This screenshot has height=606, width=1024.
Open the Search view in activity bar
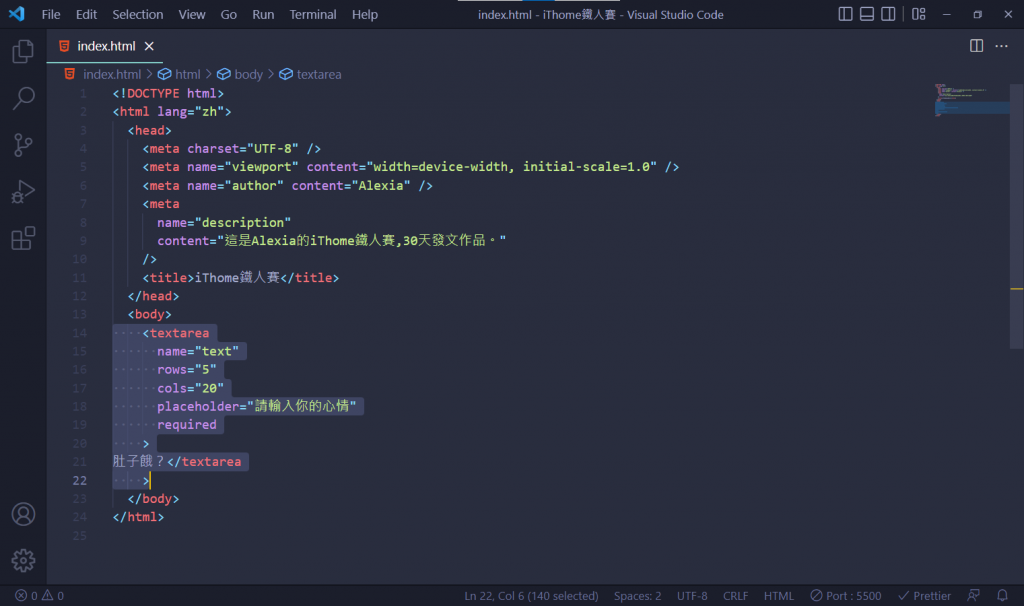tap(23, 98)
